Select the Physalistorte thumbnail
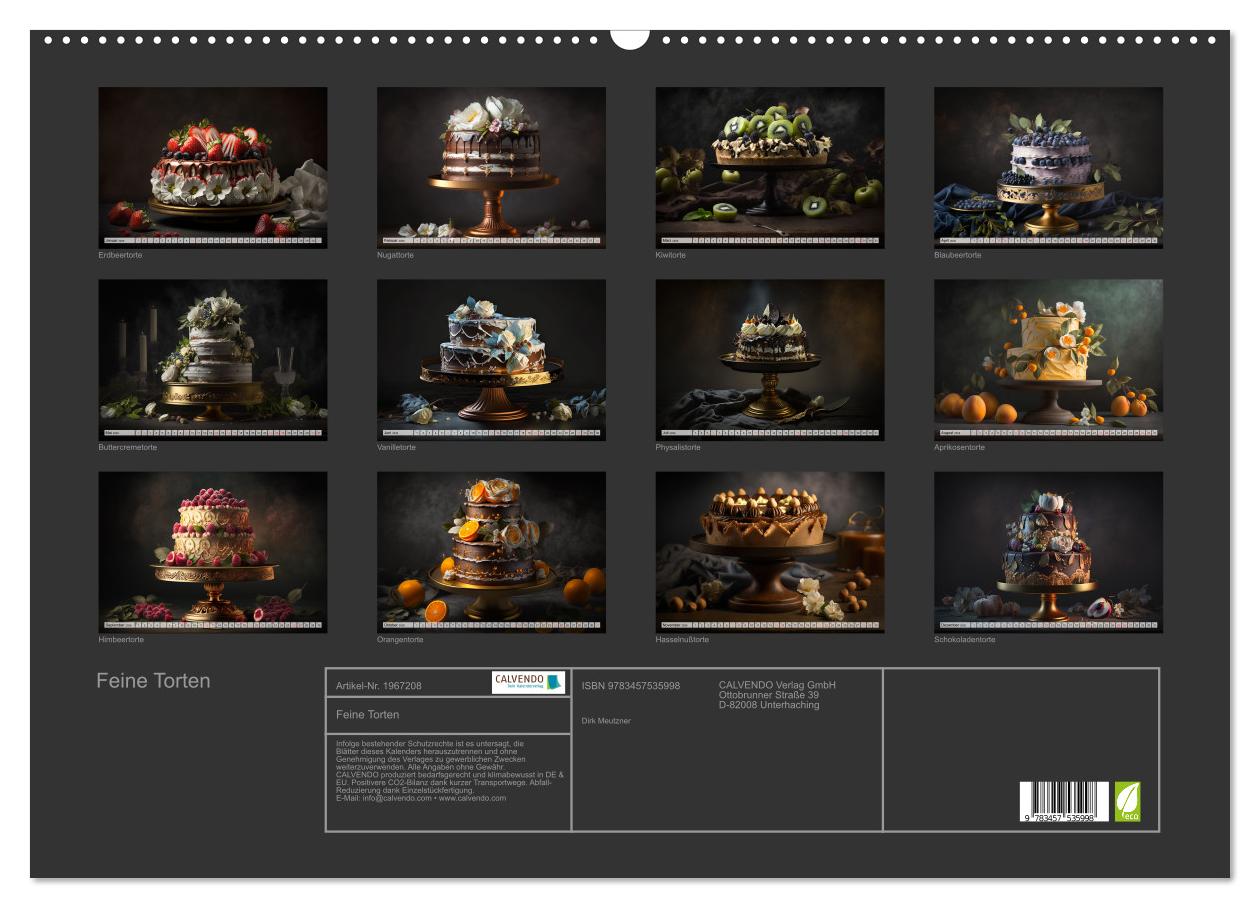1260x908 pixels. pos(770,360)
